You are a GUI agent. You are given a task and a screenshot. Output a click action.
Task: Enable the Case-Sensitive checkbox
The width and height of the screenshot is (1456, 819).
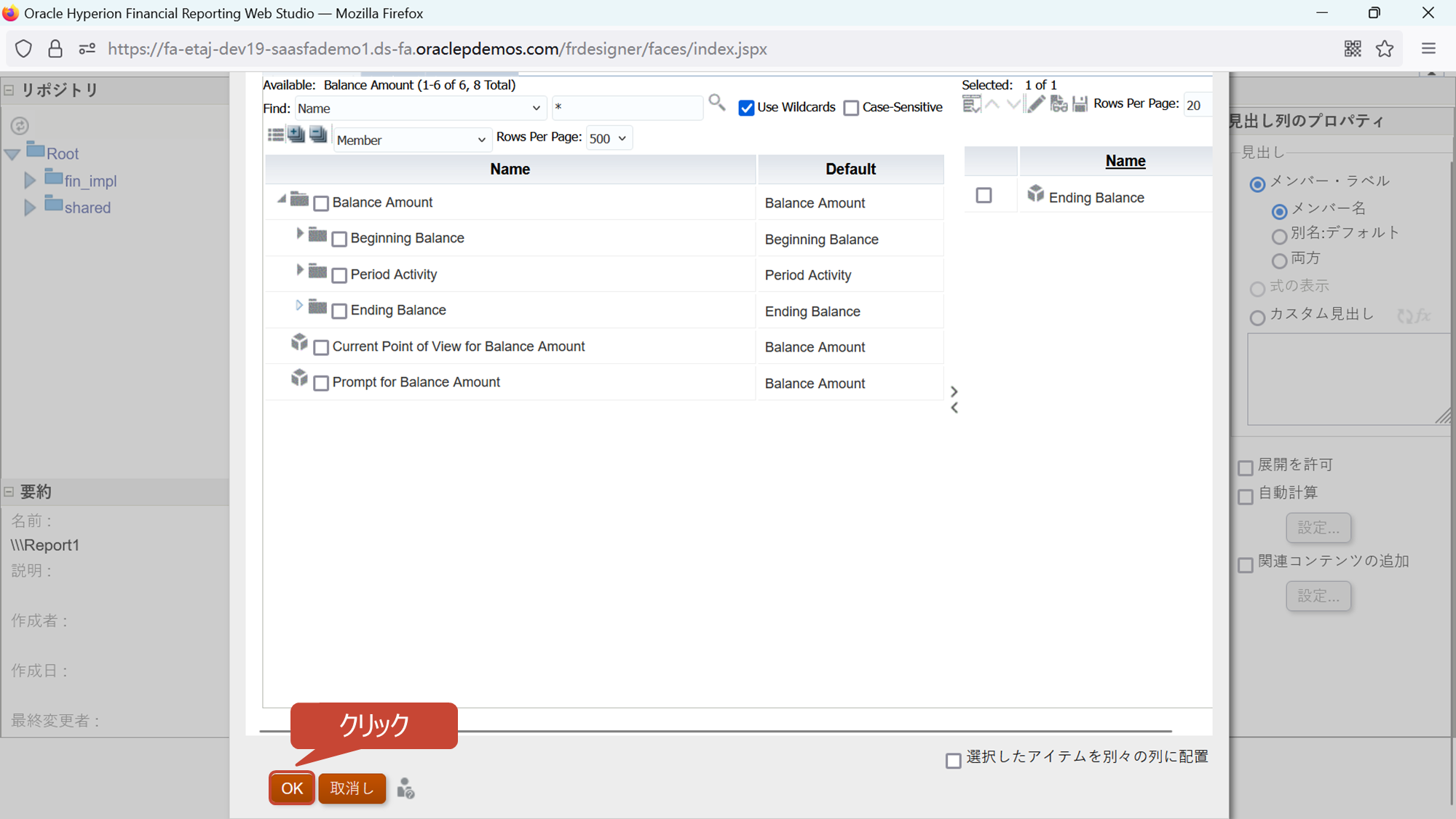[851, 108]
